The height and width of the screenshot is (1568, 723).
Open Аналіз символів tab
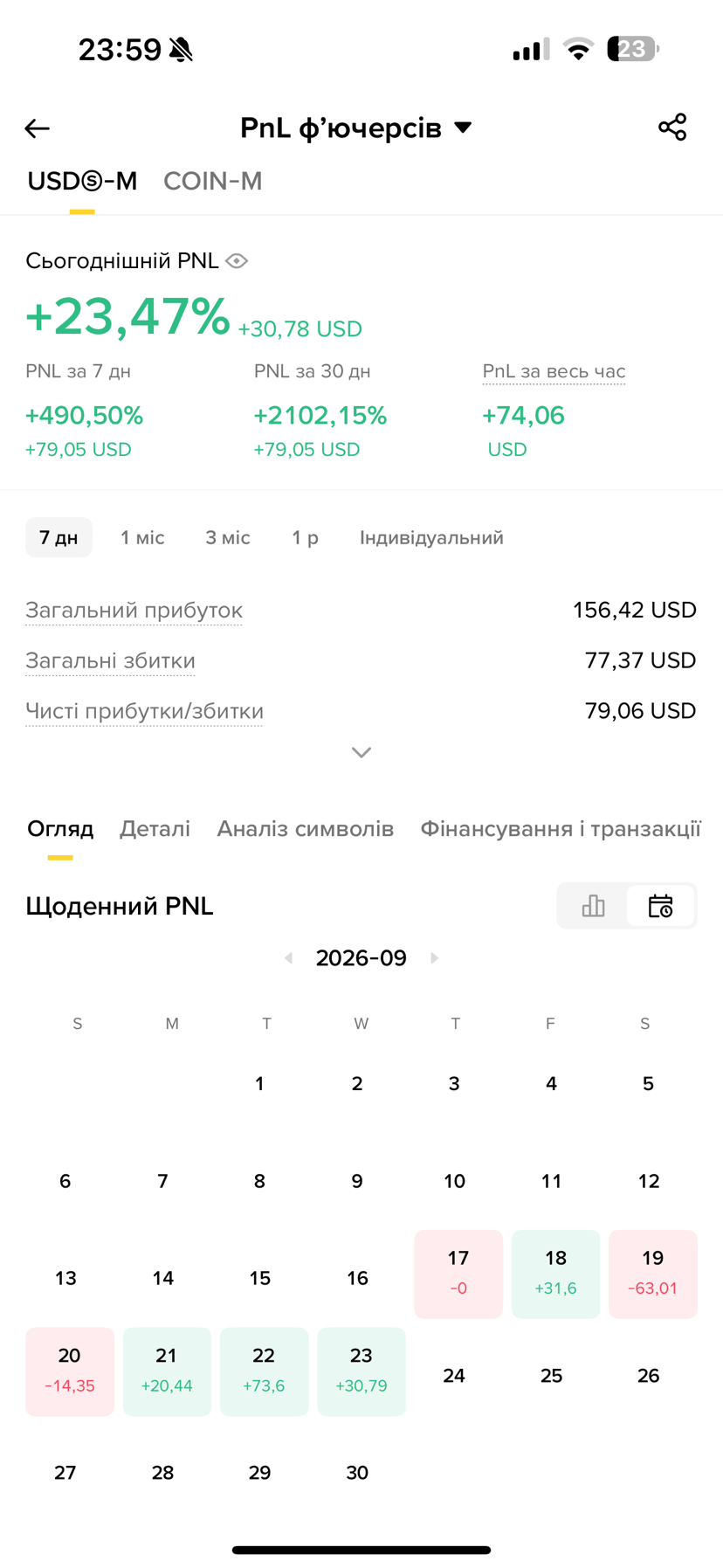coord(305,829)
